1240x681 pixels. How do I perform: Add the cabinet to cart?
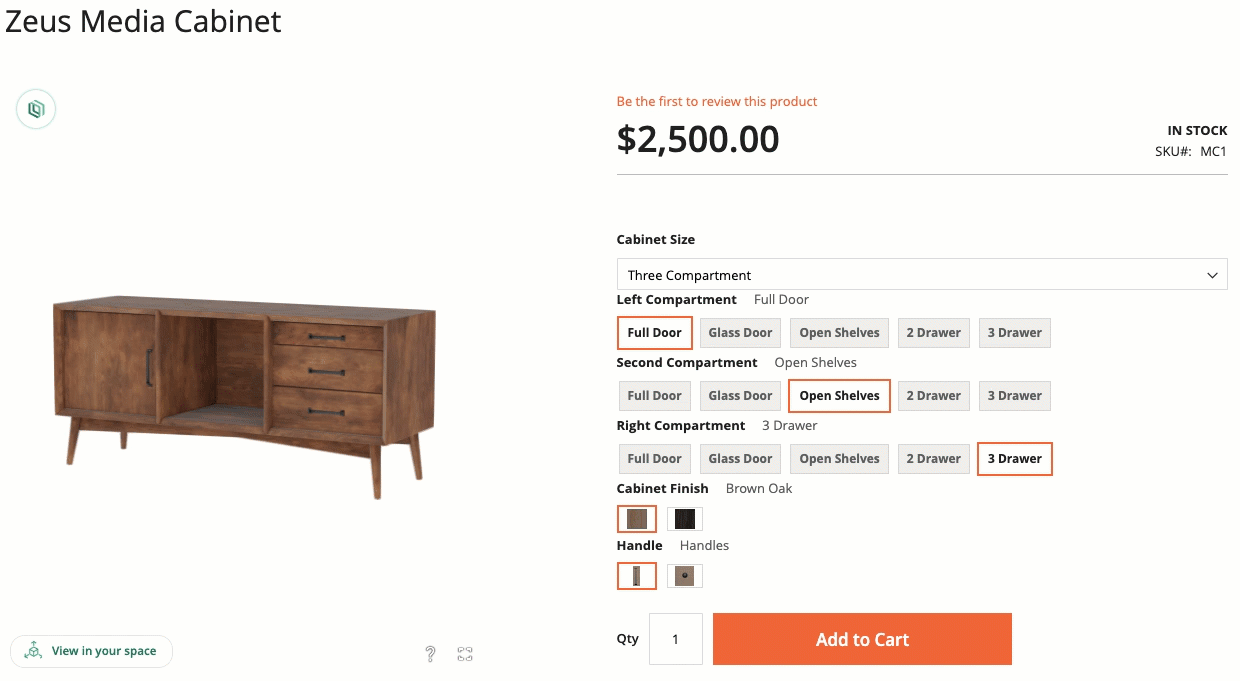[x=862, y=639]
